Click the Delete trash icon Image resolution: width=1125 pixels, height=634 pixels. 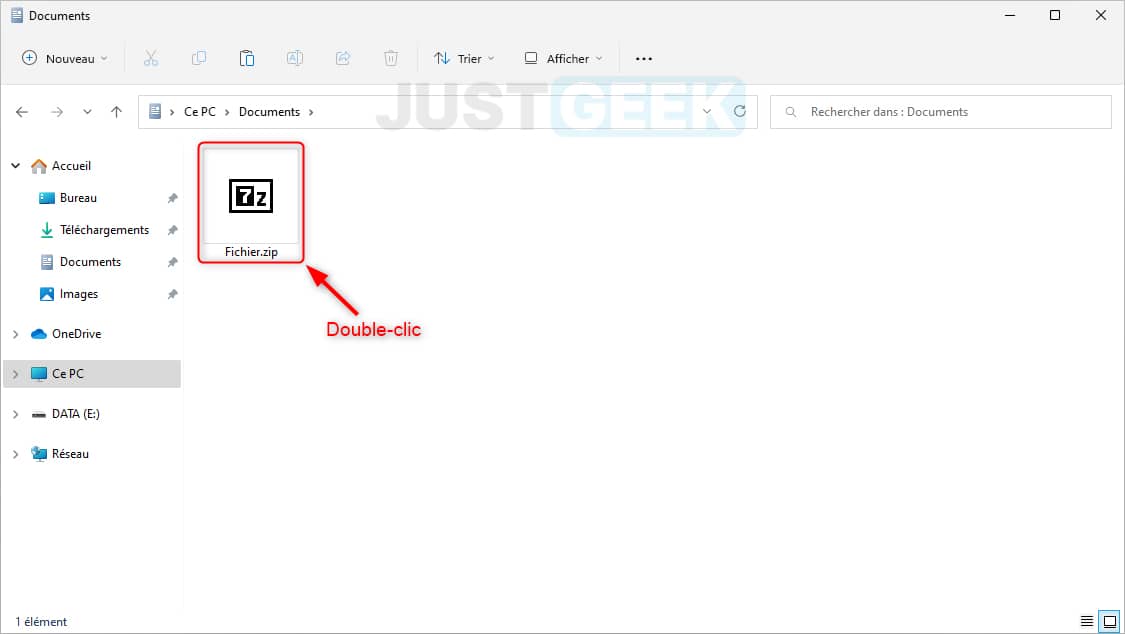[391, 59]
